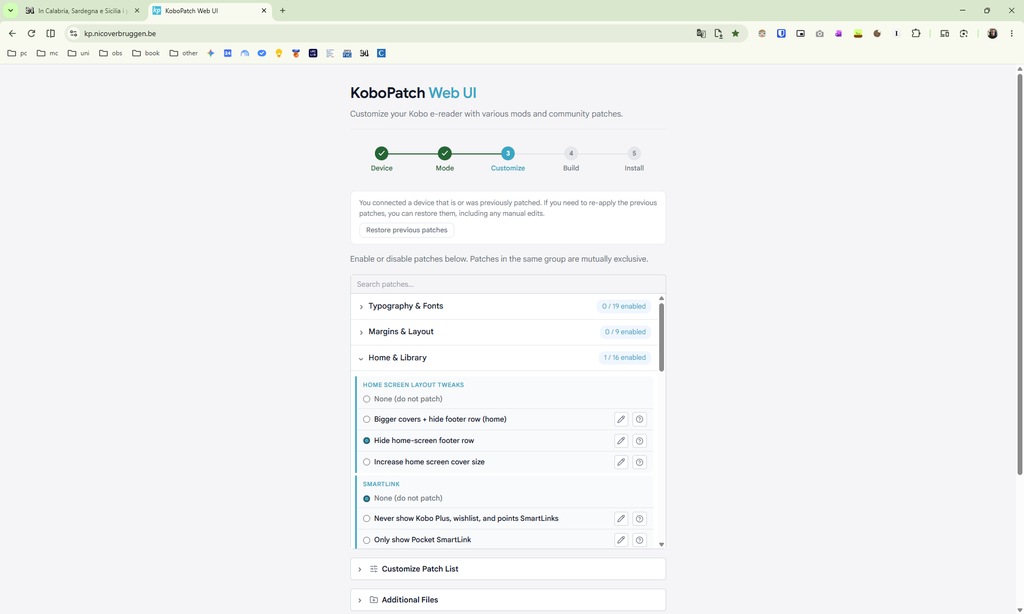Expand Margins & Layout section

tap(504, 332)
